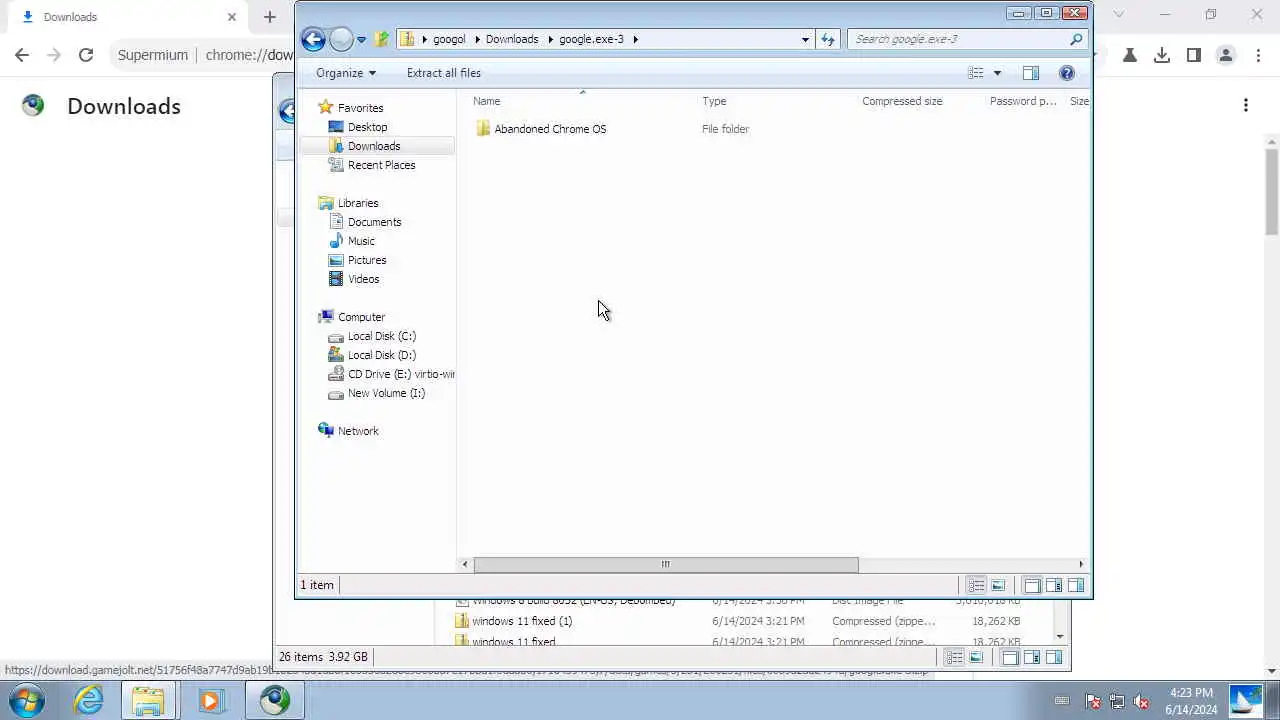
Task: Open browser downloads toolbar icon
Action: [1161, 55]
